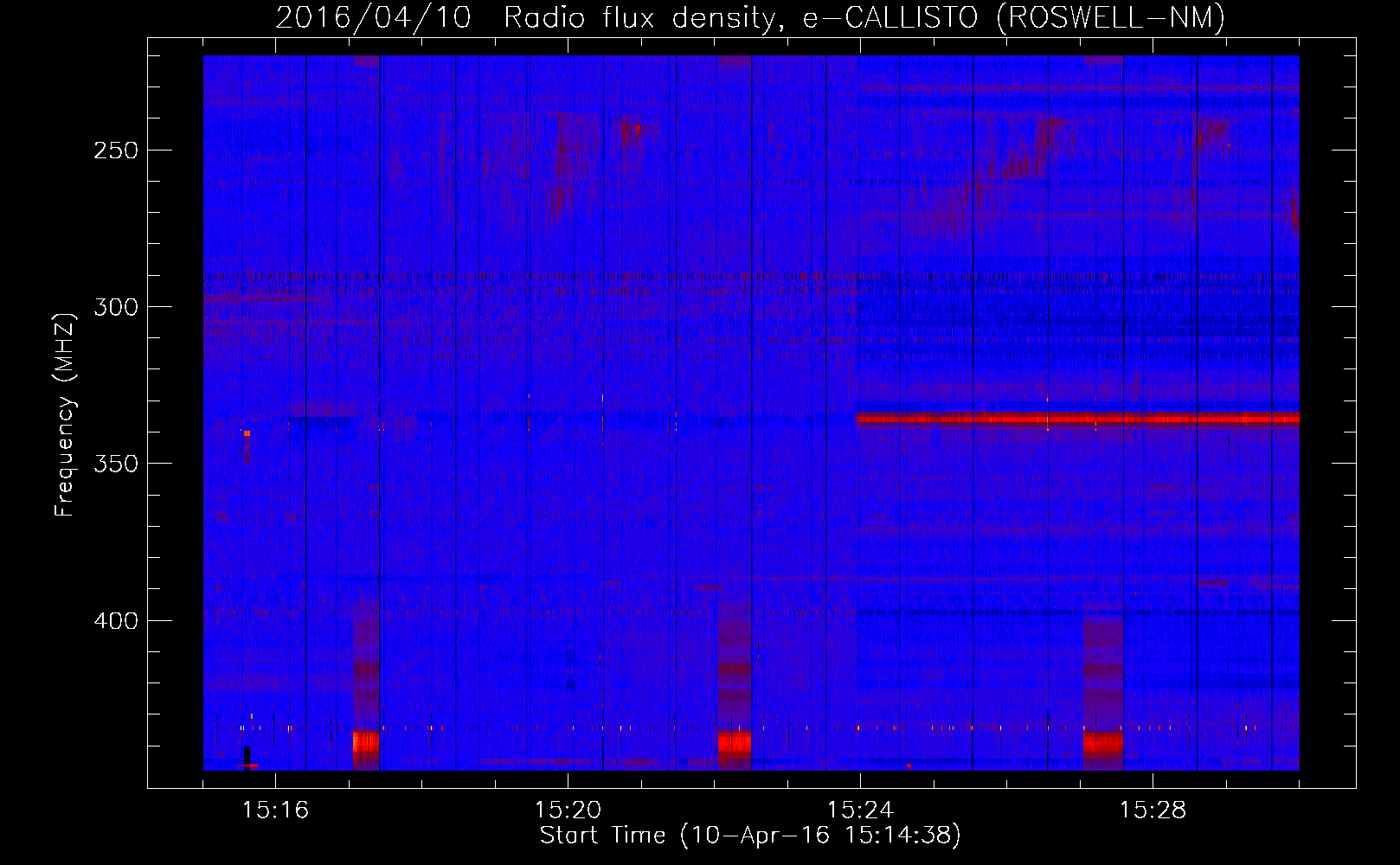Click the 250 frequency tick label
Screen dimensions: 1400x865
(116, 151)
